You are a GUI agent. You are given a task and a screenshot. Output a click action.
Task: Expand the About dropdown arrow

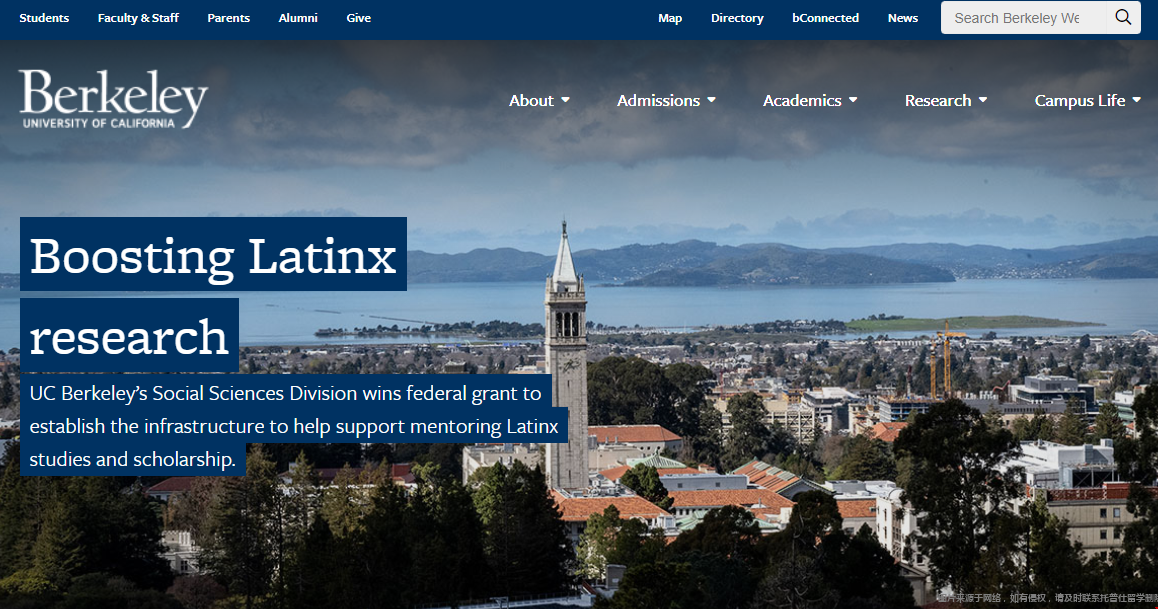point(566,100)
